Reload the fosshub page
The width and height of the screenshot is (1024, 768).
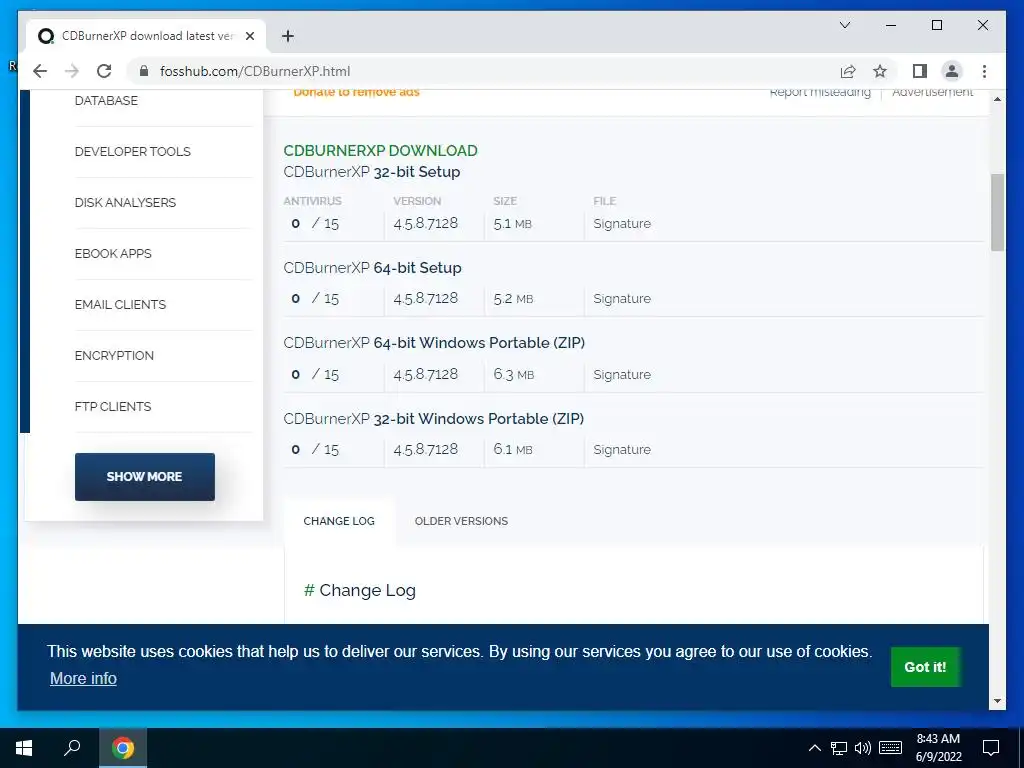[x=104, y=71]
